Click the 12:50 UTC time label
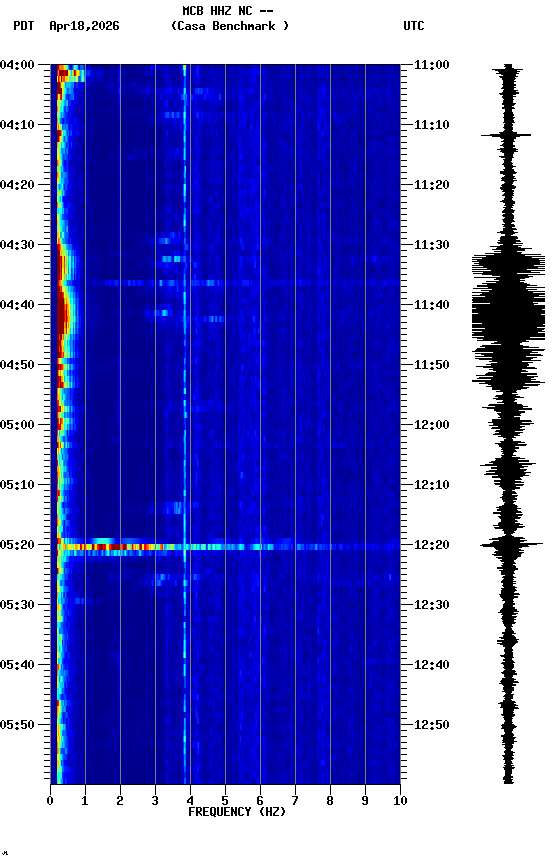 point(431,725)
